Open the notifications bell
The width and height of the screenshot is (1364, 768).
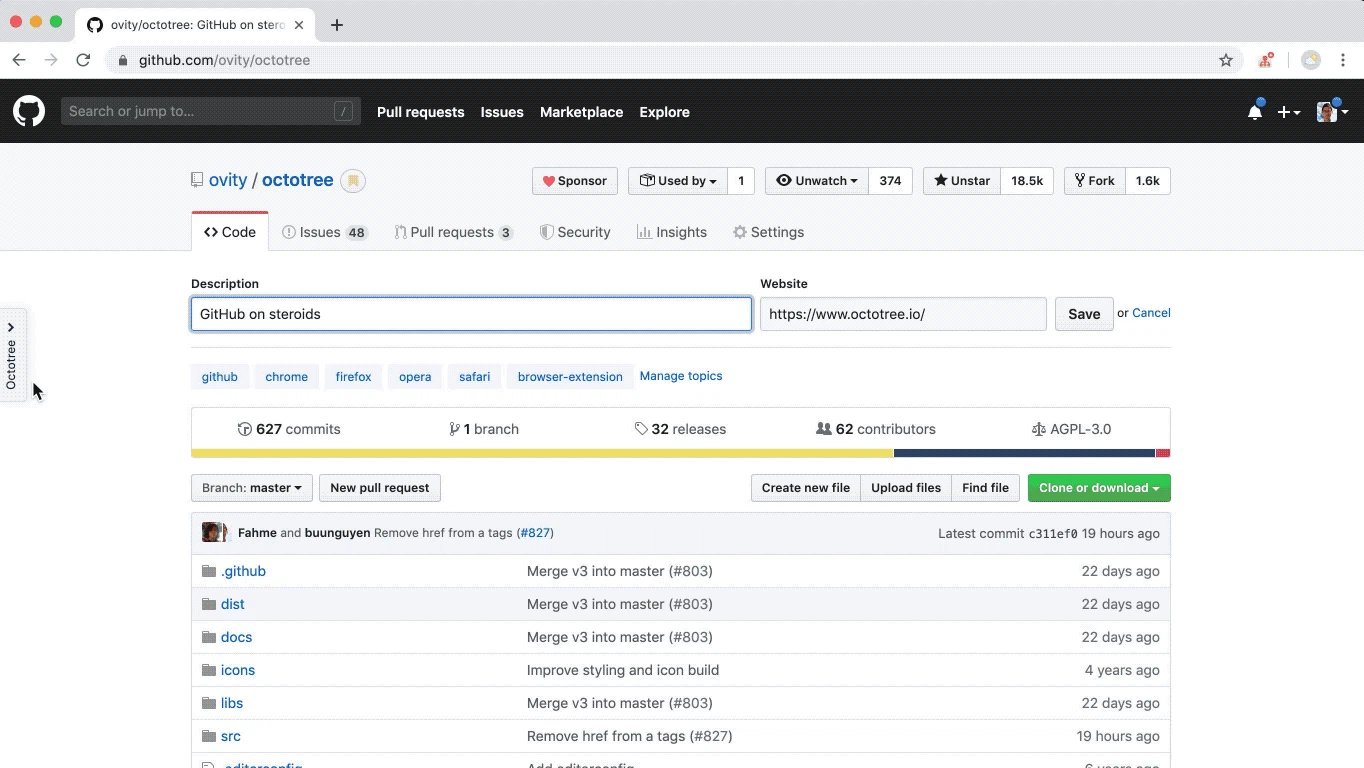tap(1255, 112)
